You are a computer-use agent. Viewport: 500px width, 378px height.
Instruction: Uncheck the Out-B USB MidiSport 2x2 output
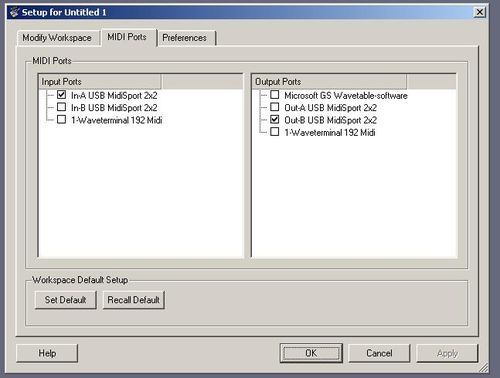pos(275,119)
